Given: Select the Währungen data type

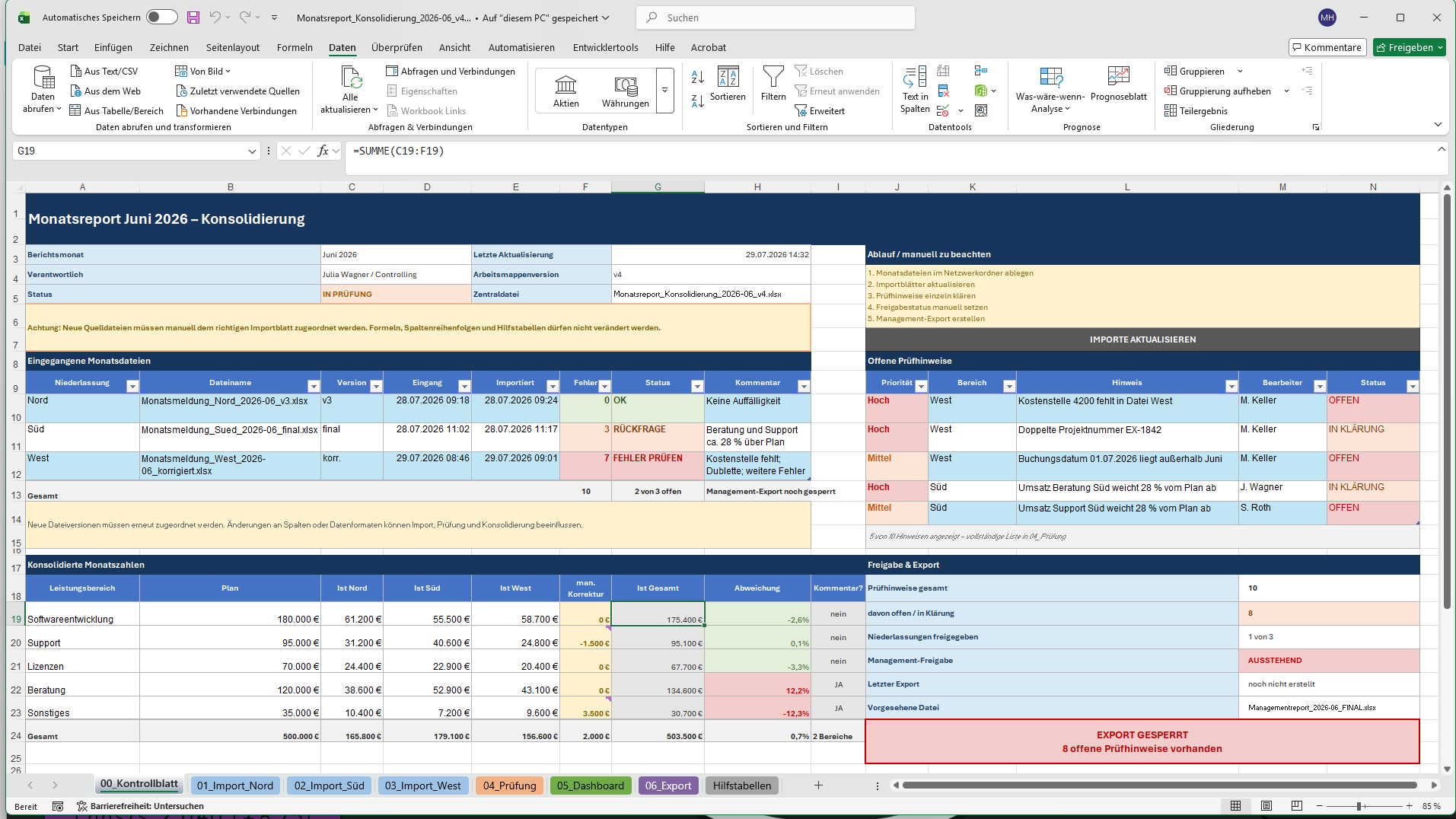Looking at the screenshot, I should click(625, 91).
